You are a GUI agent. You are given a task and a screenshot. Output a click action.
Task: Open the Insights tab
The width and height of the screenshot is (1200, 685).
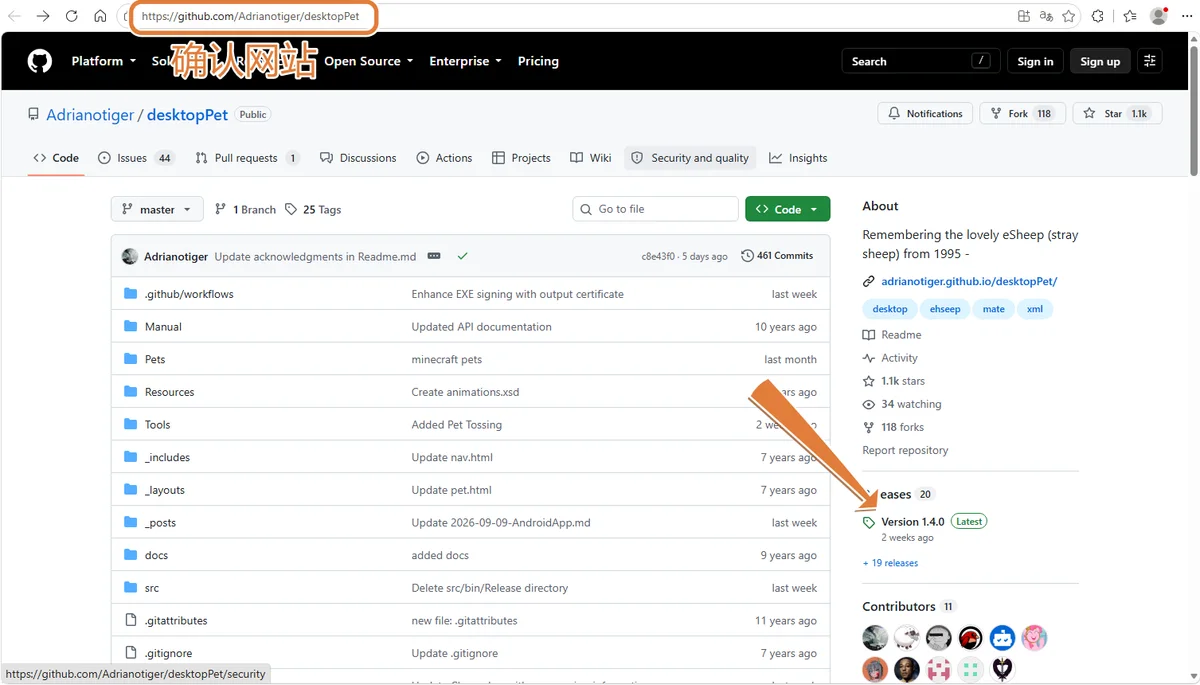tap(798, 158)
